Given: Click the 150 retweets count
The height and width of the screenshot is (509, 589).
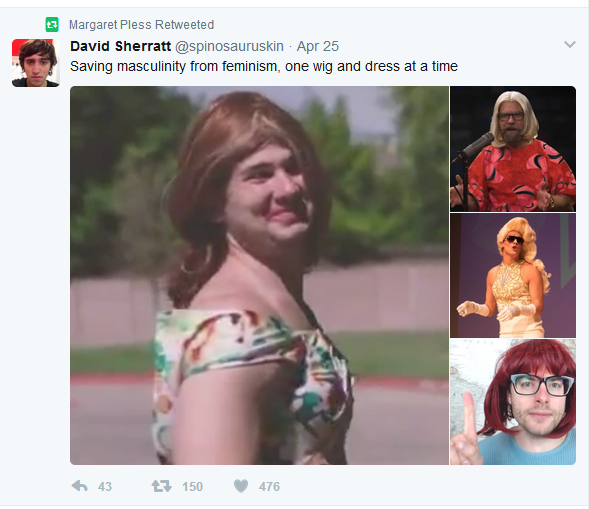Looking at the screenshot, I should pos(192,486).
